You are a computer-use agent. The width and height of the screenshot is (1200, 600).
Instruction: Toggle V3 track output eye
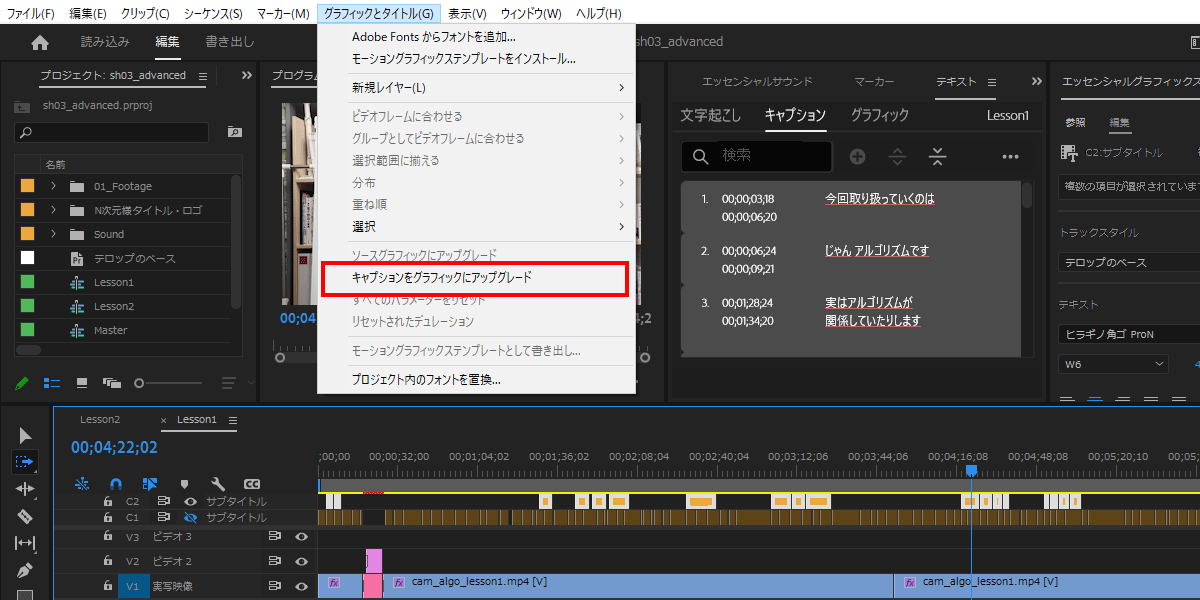pyautogui.click(x=301, y=536)
